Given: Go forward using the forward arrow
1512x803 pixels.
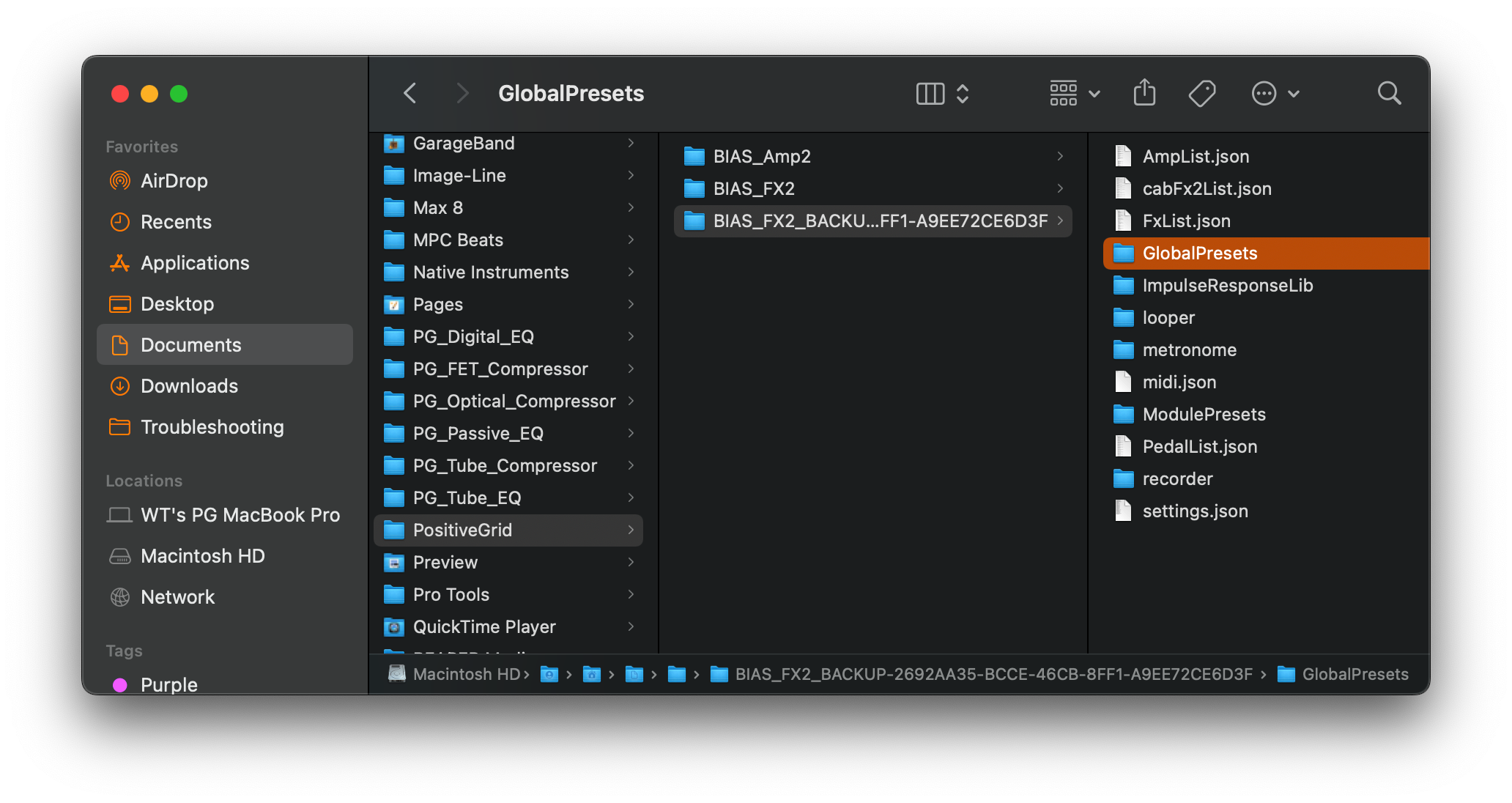Looking at the screenshot, I should pyautogui.click(x=462, y=93).
